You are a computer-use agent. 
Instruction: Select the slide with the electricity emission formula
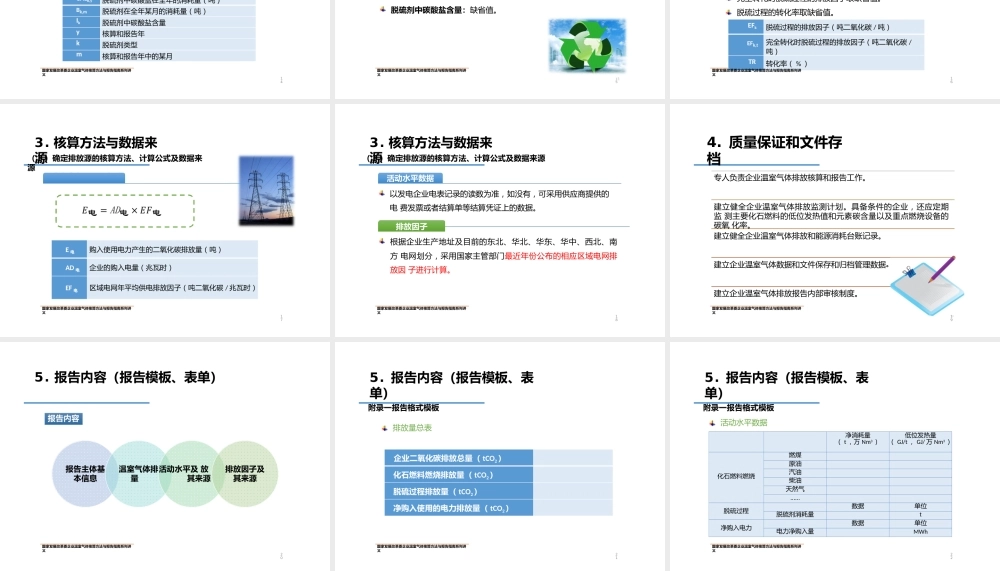tap(165, 220)
